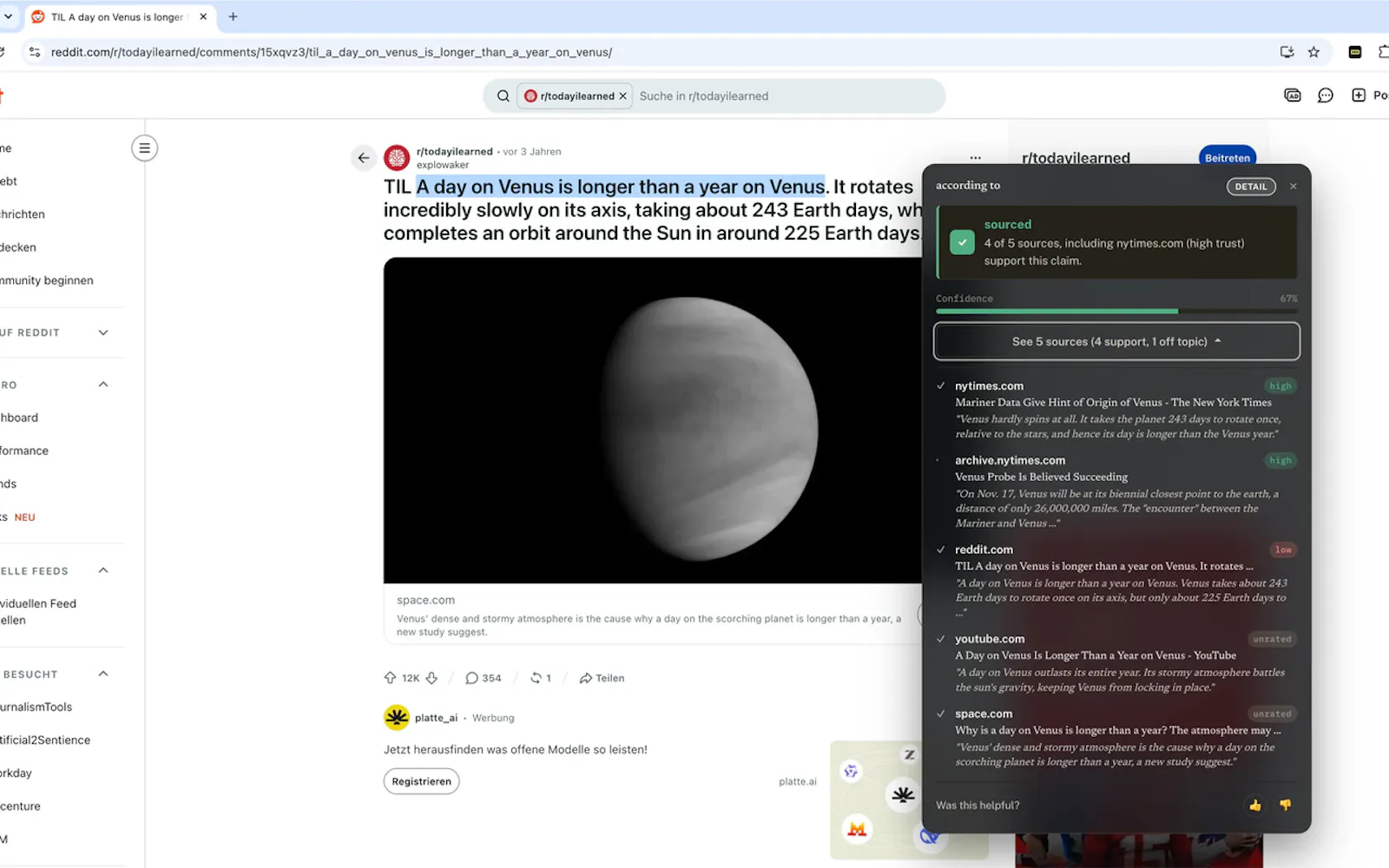Open the chat bubble icon

(x=1325, y=95)
